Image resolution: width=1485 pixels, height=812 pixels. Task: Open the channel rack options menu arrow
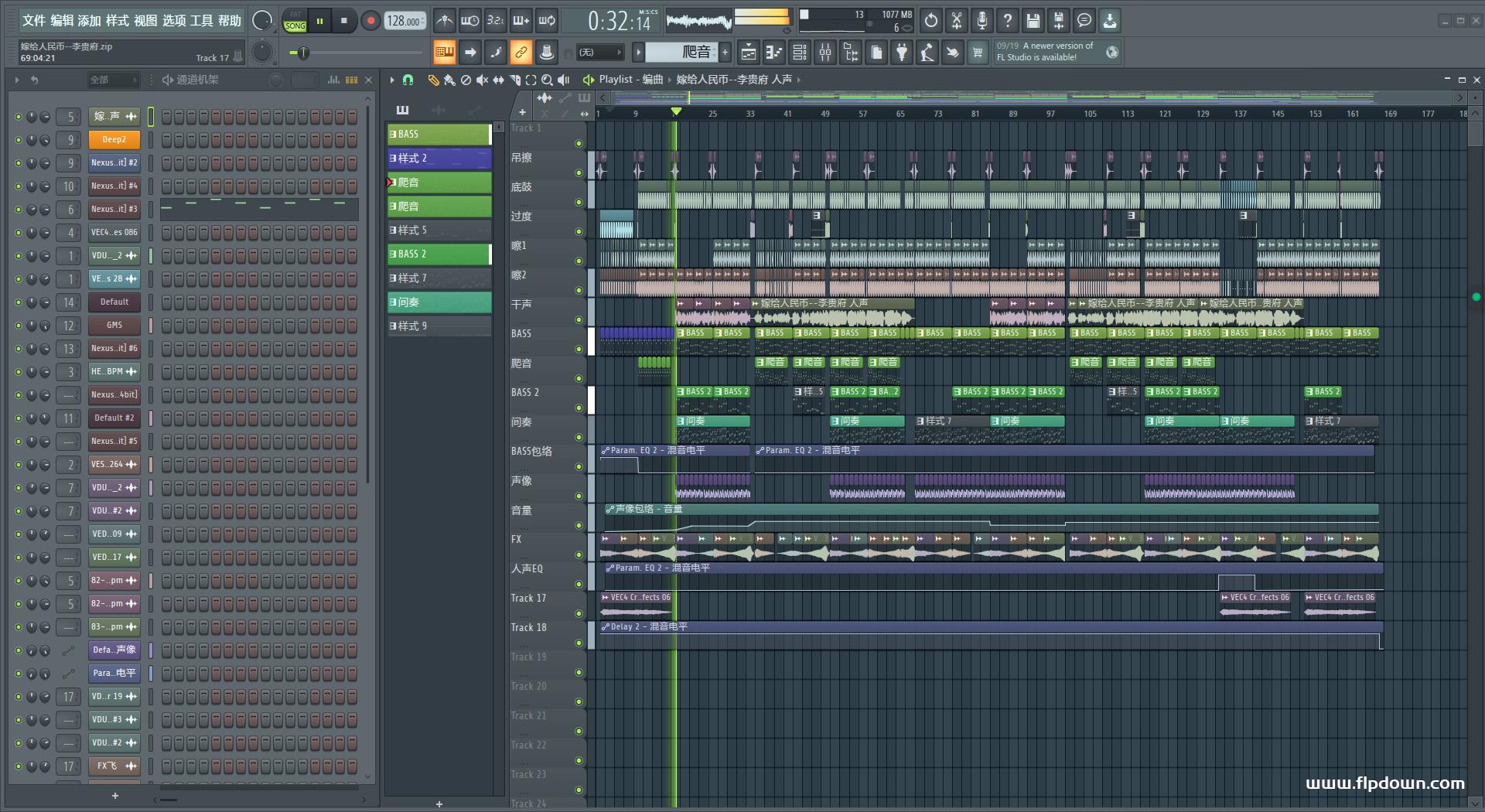coord(16,80)
